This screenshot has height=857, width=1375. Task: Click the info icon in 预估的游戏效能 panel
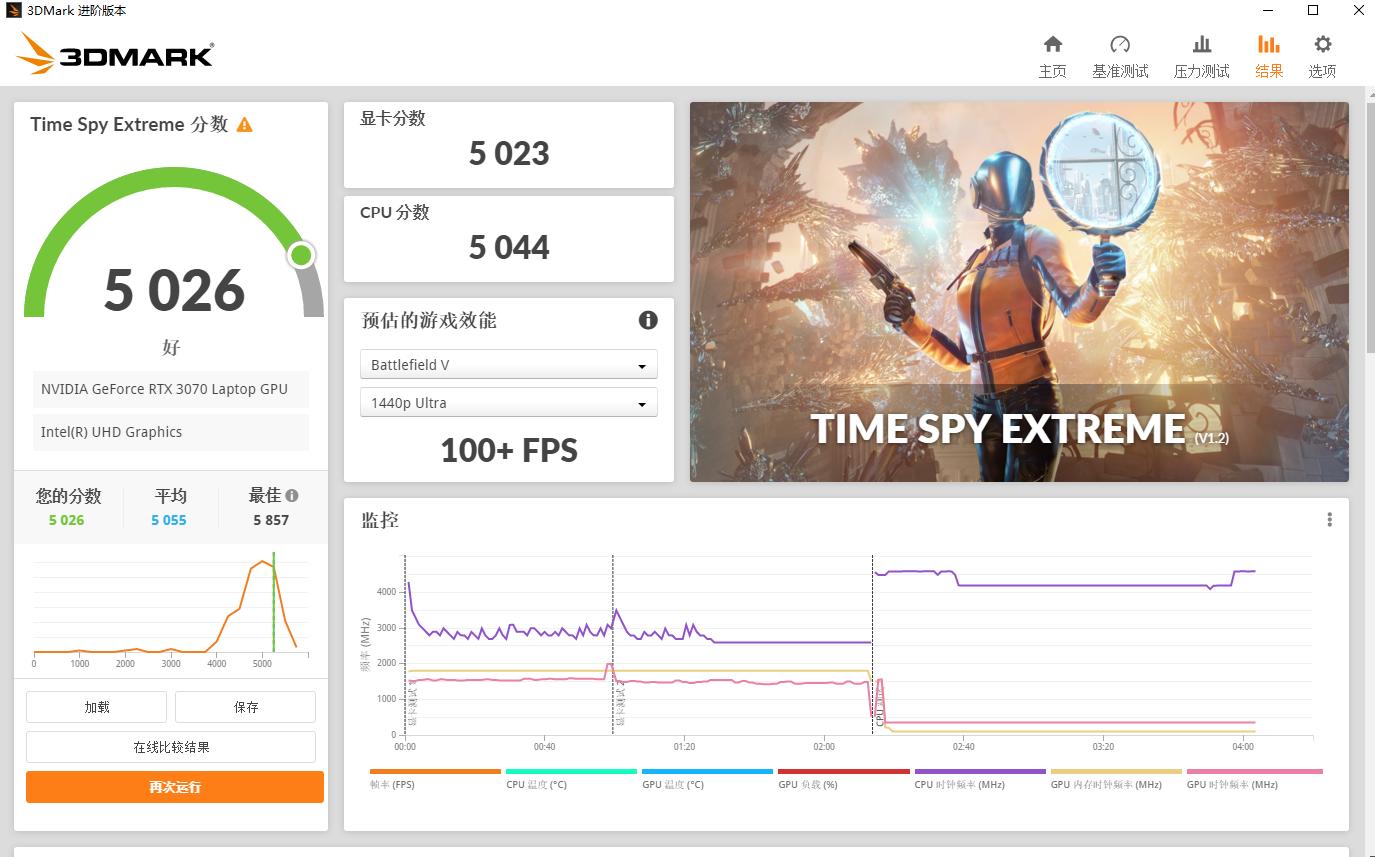coord(648,320)
